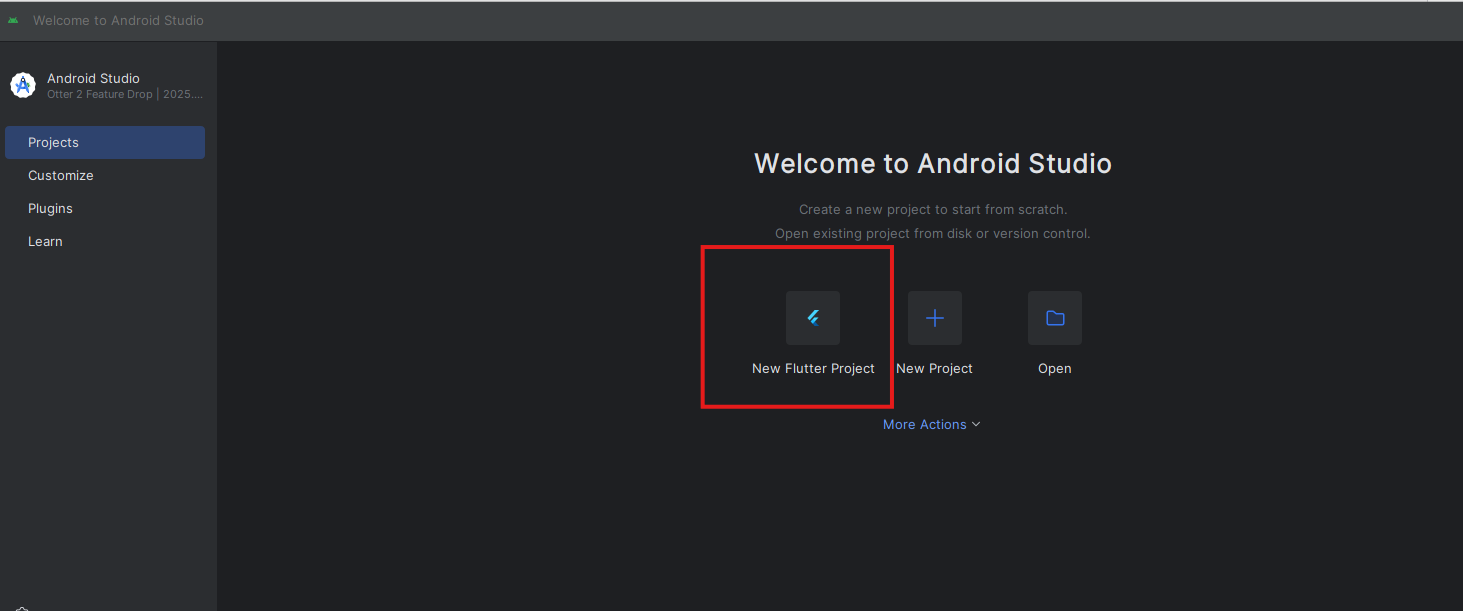The width and height of the screenshot is (1463, 611).
Task: Click the 'Open existing project from disk' description
Action: tap(932, 233)
